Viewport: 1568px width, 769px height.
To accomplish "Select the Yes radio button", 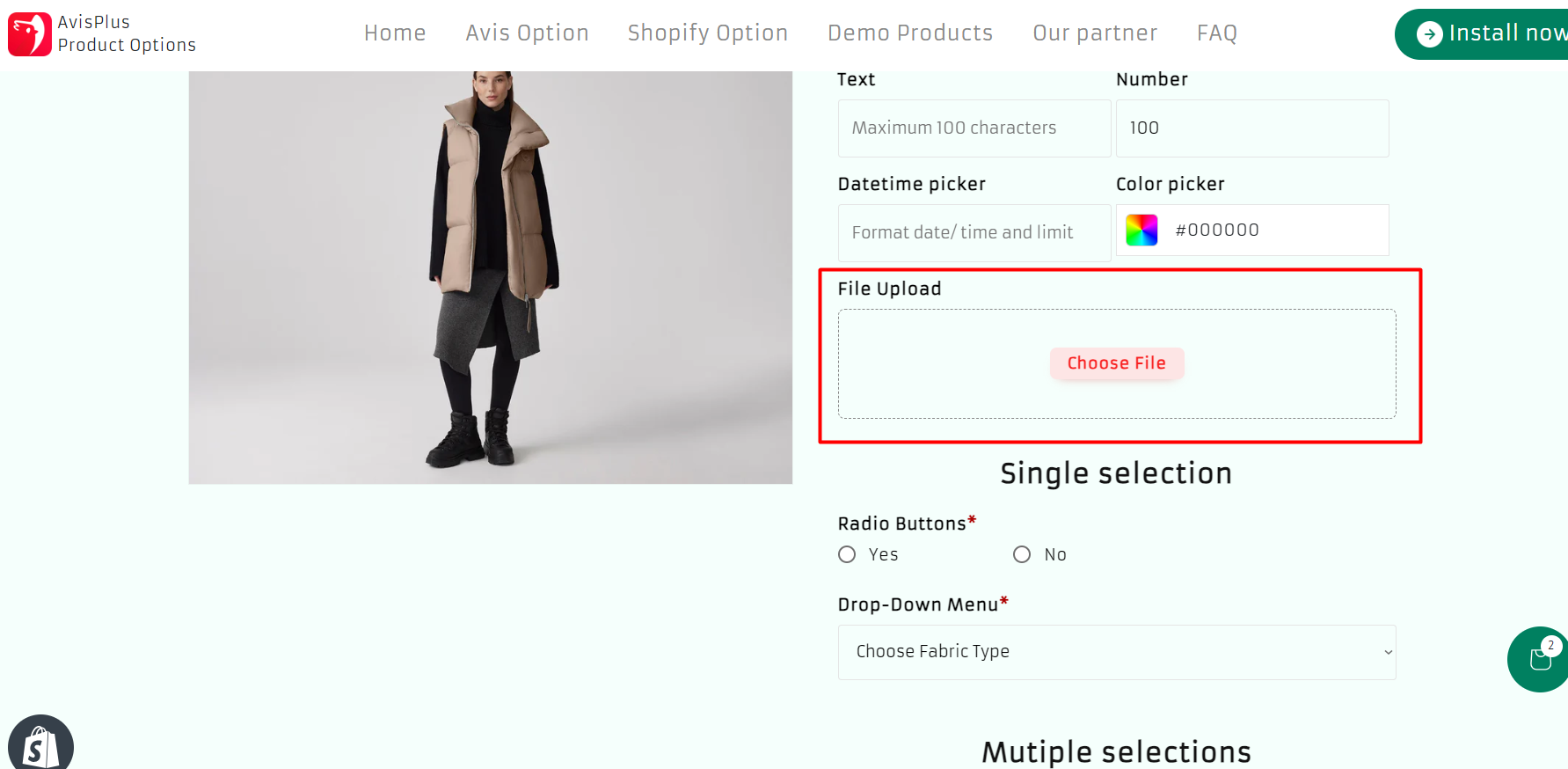I will 847,554.
